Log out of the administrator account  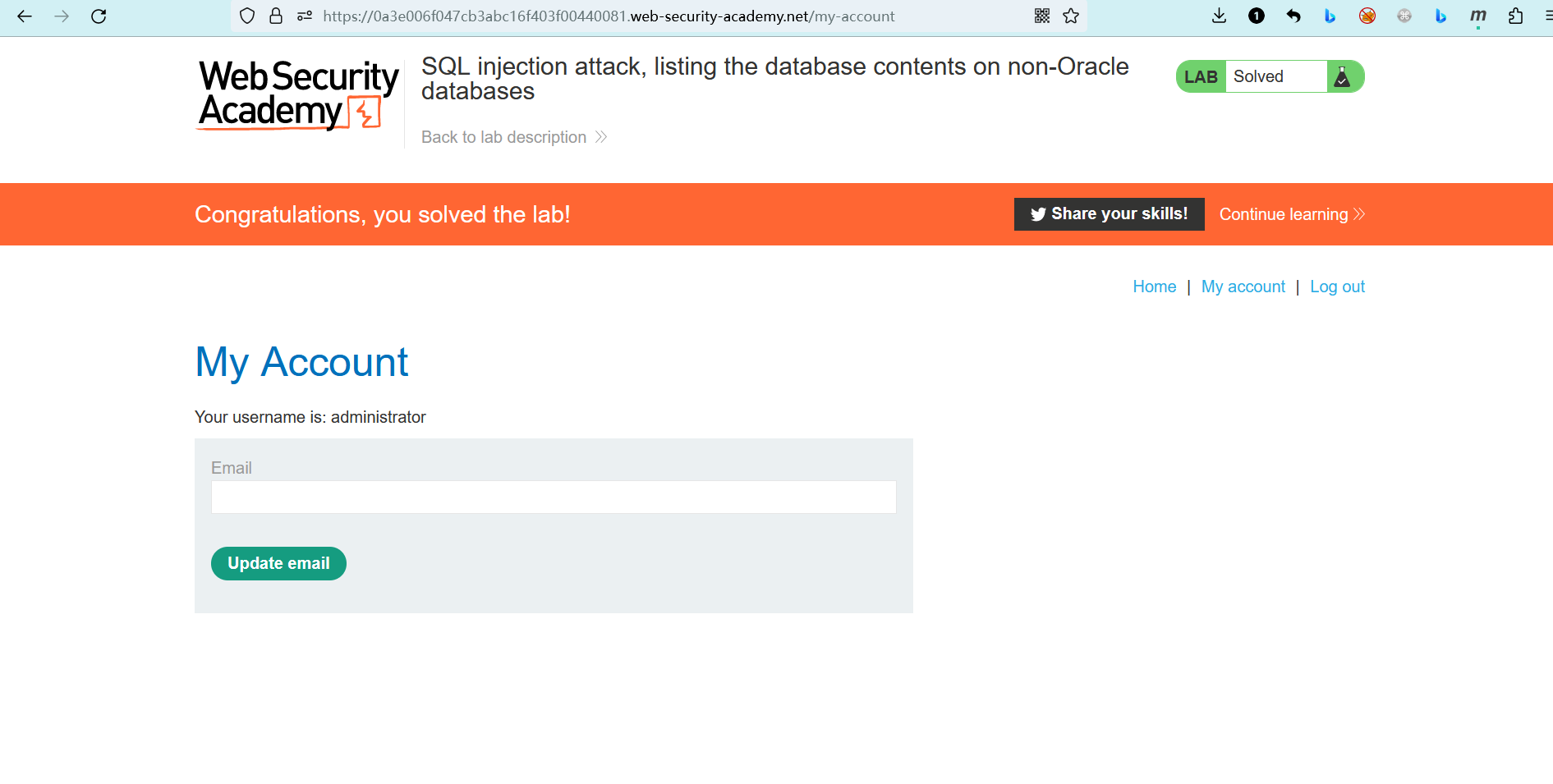tap(1337, 287)
